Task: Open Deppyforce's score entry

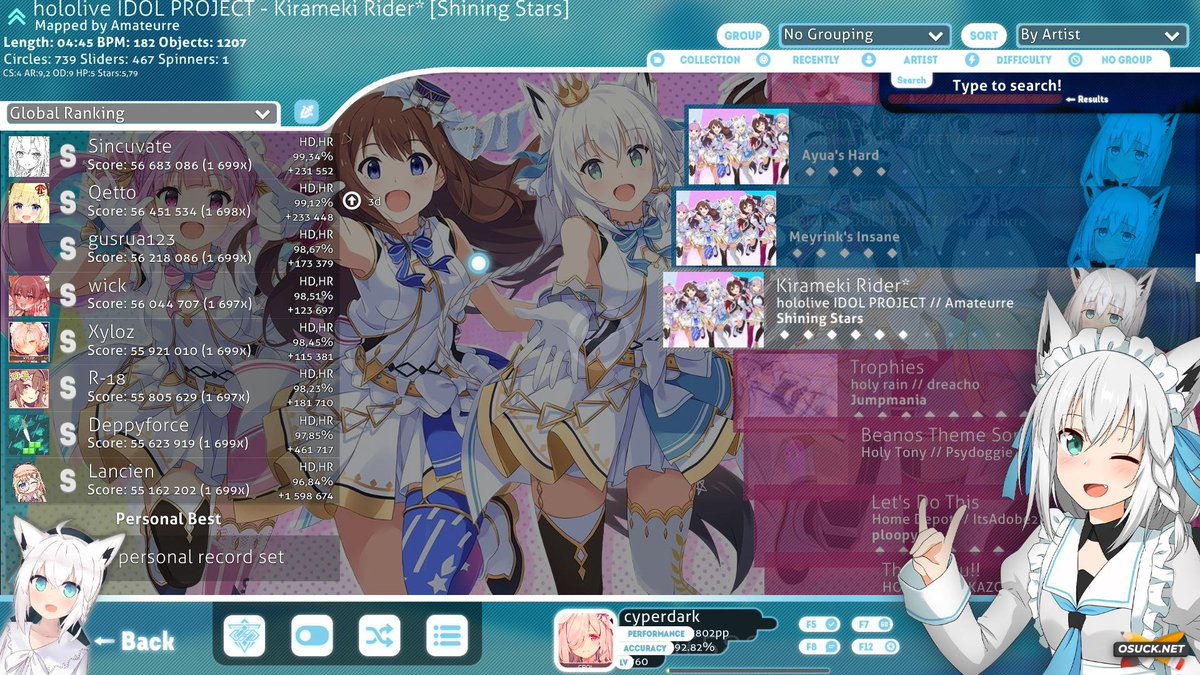Action: point(170,434)
